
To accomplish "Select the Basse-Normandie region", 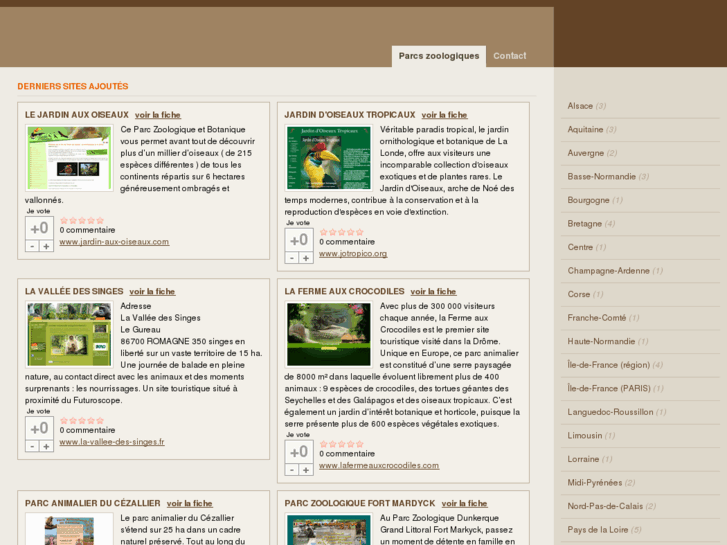I will pyautogui.click(x=601, y=177).
